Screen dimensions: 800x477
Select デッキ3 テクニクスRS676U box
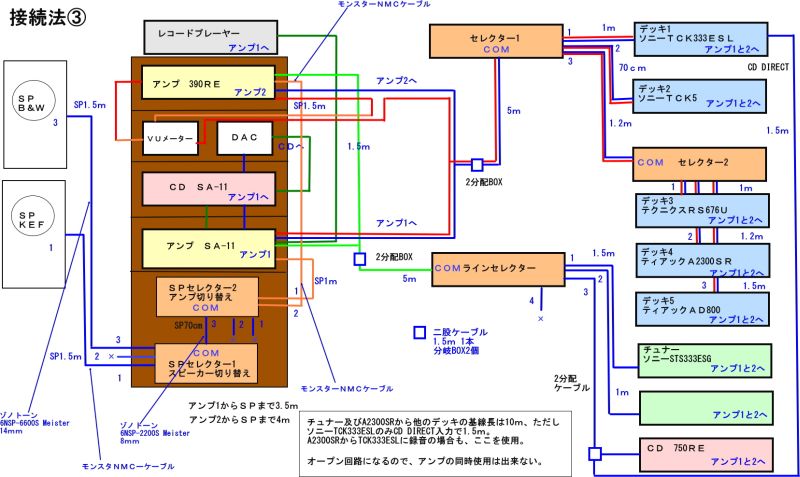[702, 210]
